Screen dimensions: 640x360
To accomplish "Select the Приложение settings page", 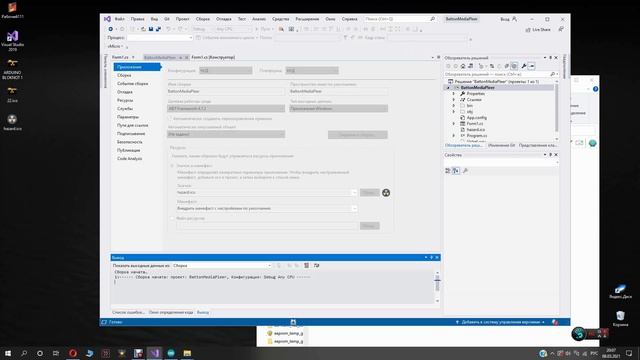I will pos(138,67).
